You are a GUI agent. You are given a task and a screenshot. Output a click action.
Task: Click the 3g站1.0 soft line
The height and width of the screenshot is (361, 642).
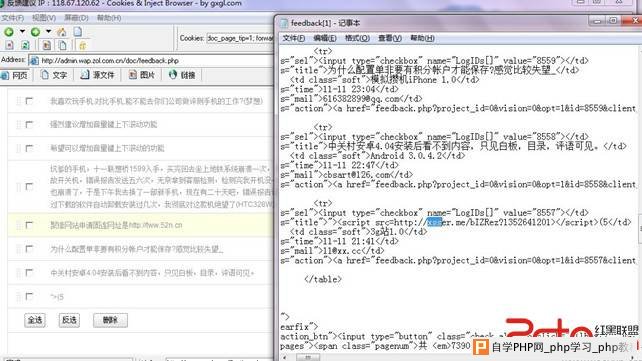358,232
